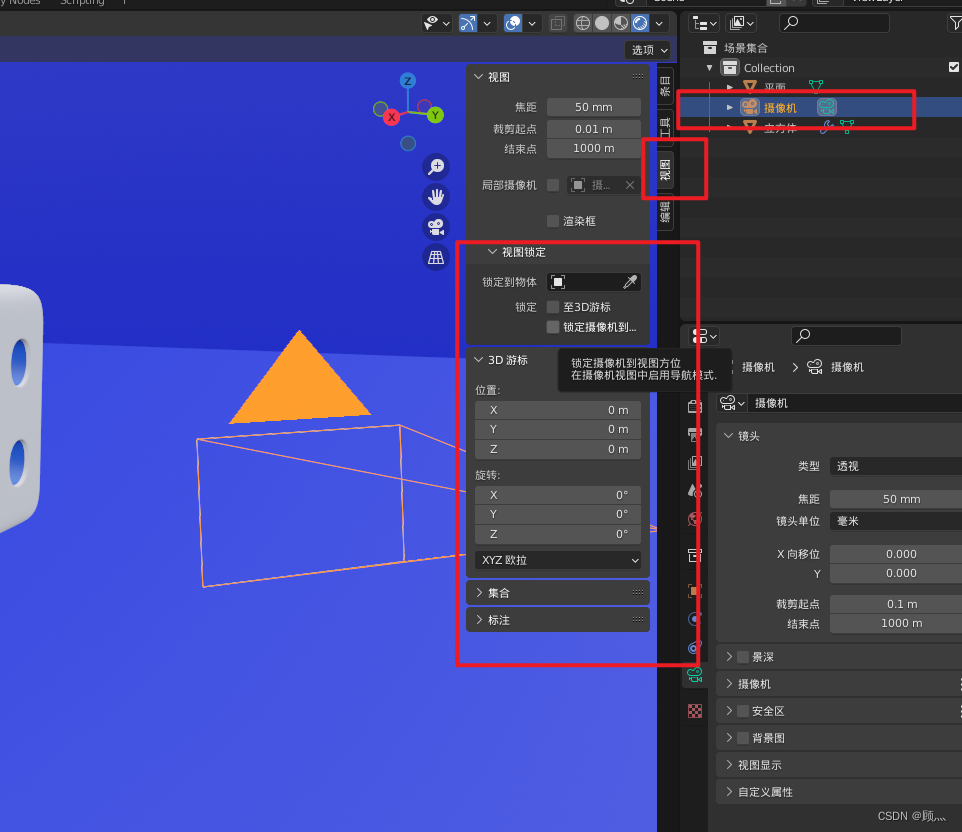The width and height of the screenshot is (962, 832).
Task: Enable 安全区 checkbox
Action: (743, 711)
